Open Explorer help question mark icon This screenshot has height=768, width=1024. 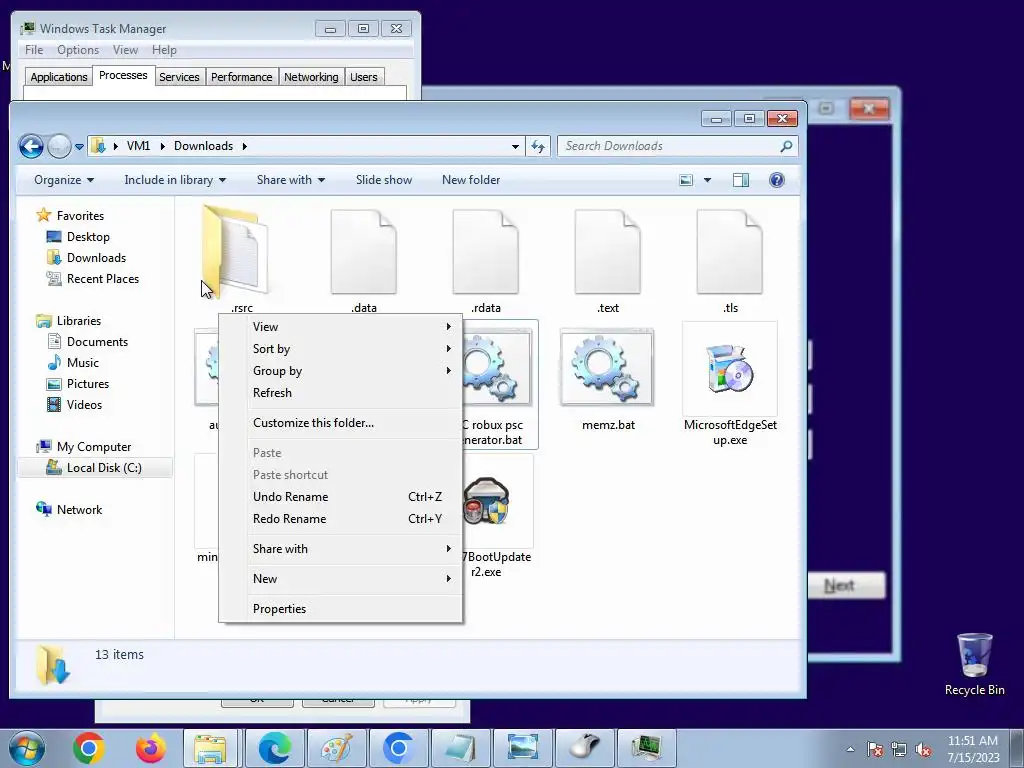click(776, 180)
